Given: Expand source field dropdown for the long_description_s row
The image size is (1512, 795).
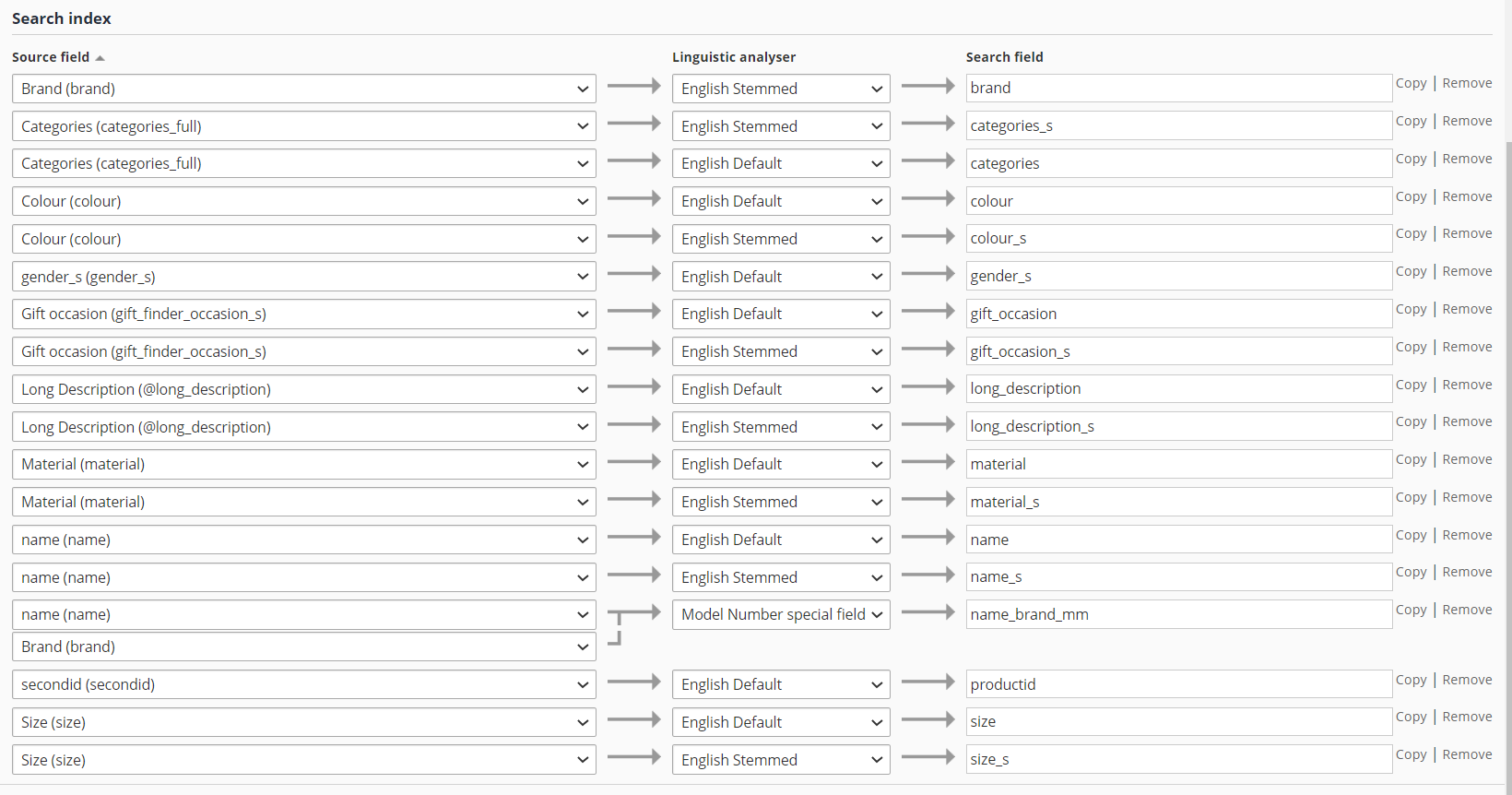Looking at the screenshot, I should pos(303,427).
